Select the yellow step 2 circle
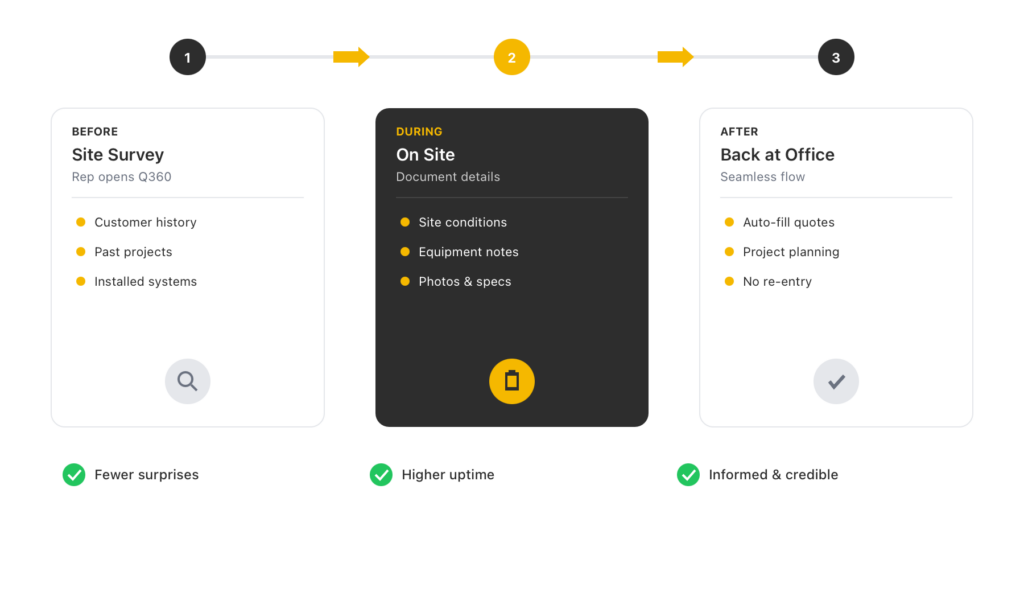 coord(512,58)
